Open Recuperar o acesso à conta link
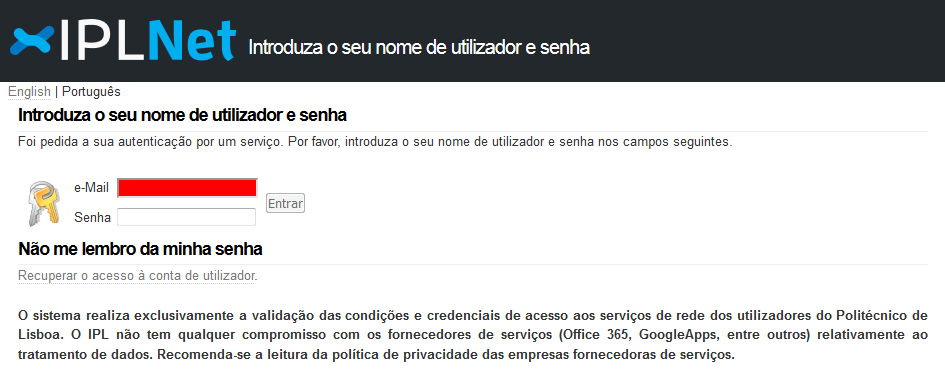The width and height of the screenshot is (945, 385). click(x=137, y=276)
